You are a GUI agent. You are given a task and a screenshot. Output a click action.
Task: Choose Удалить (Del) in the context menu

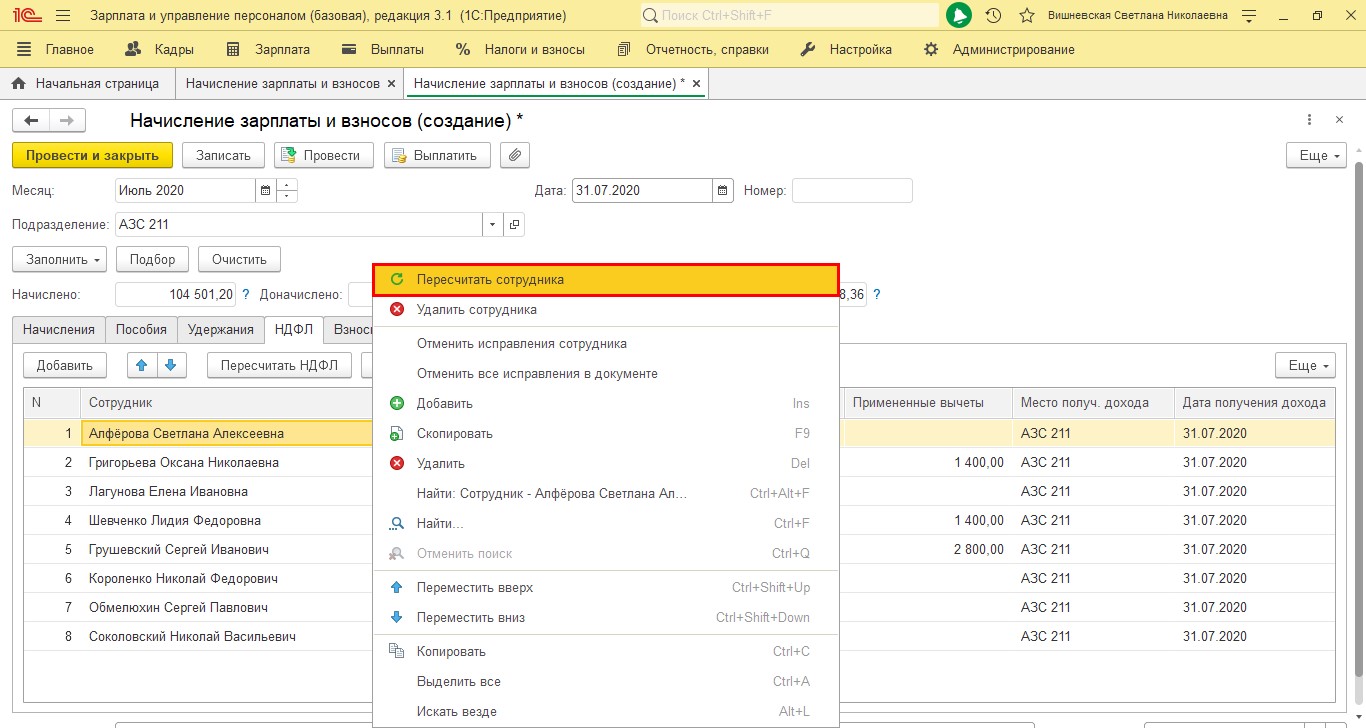pyautogui.click(x=605, y=464)
